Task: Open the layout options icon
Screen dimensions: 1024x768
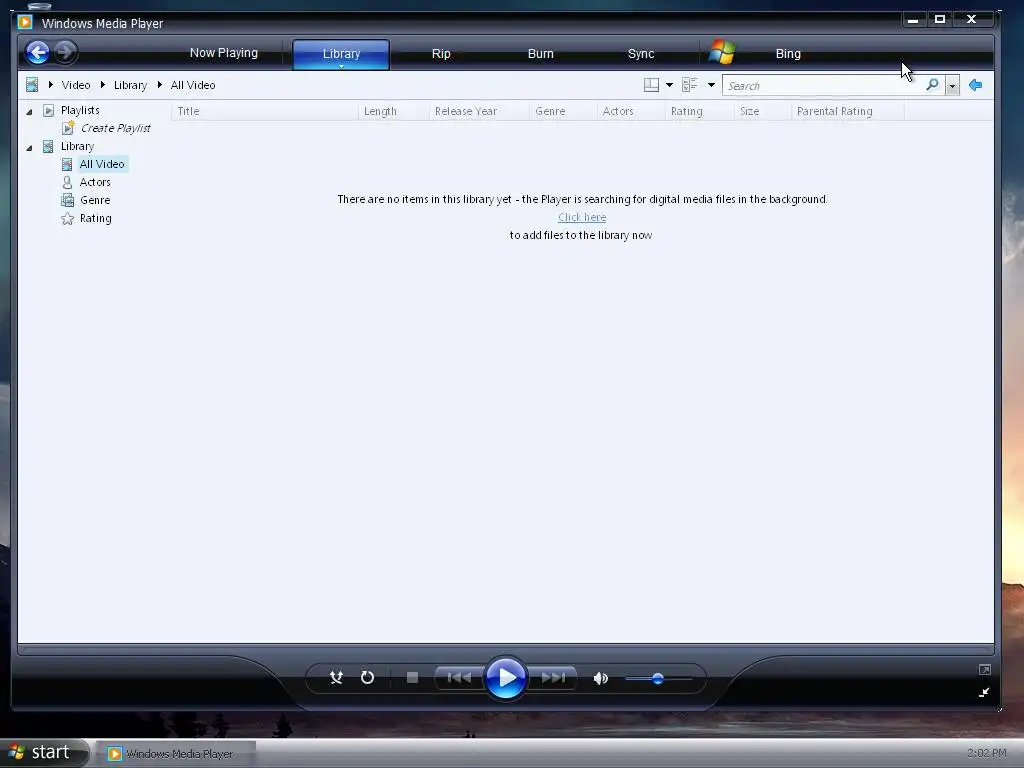Action: pos(651,85)
